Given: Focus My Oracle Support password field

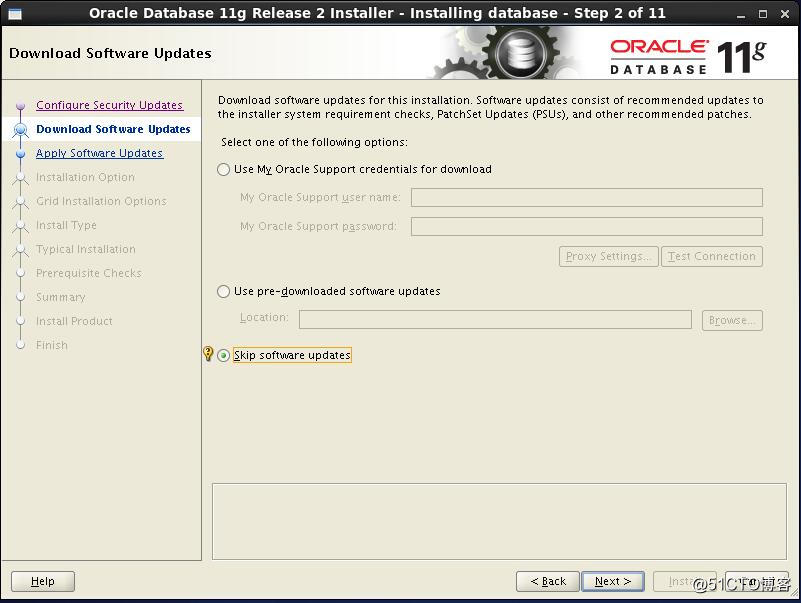Looking at the screenshot, I should 586,226.
